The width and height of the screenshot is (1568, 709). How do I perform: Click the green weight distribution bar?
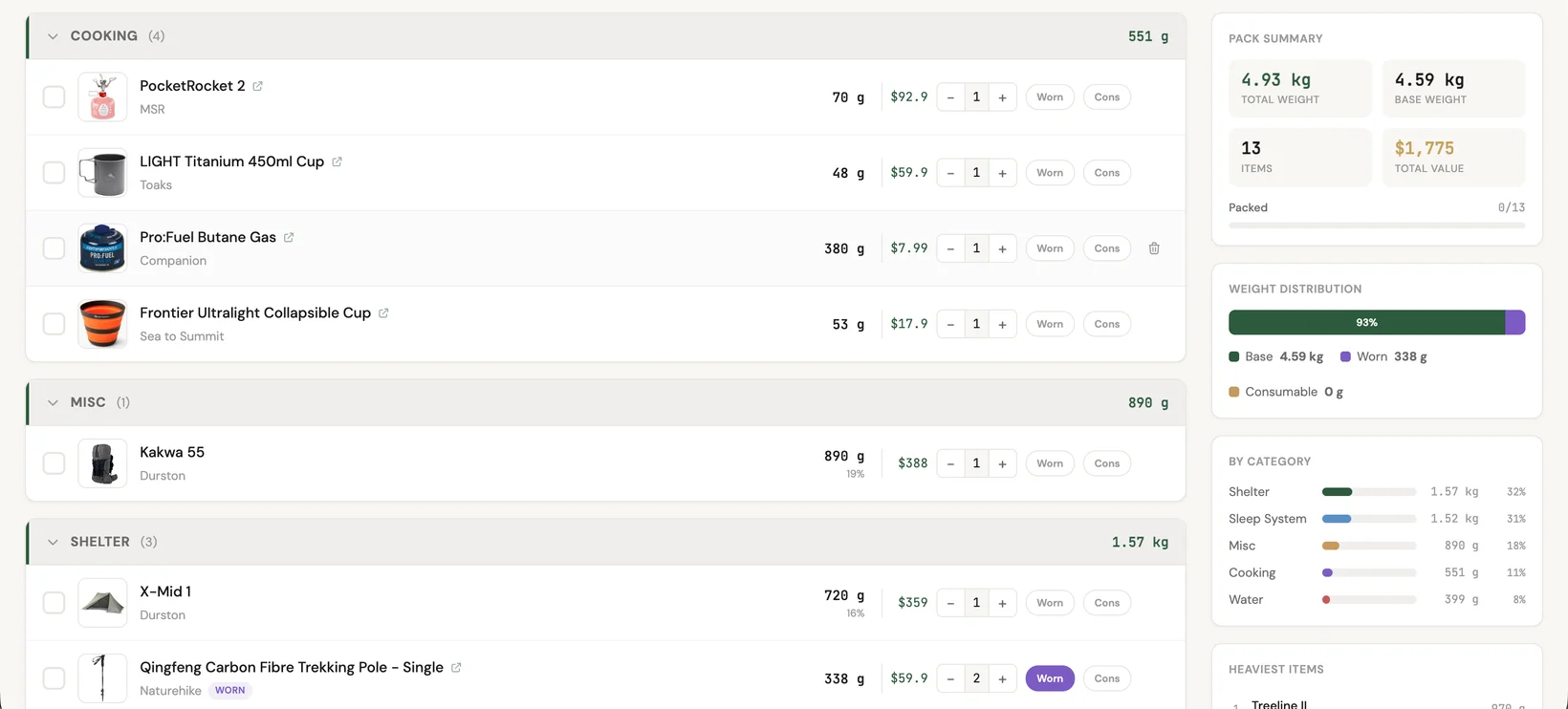point(1366,323)
